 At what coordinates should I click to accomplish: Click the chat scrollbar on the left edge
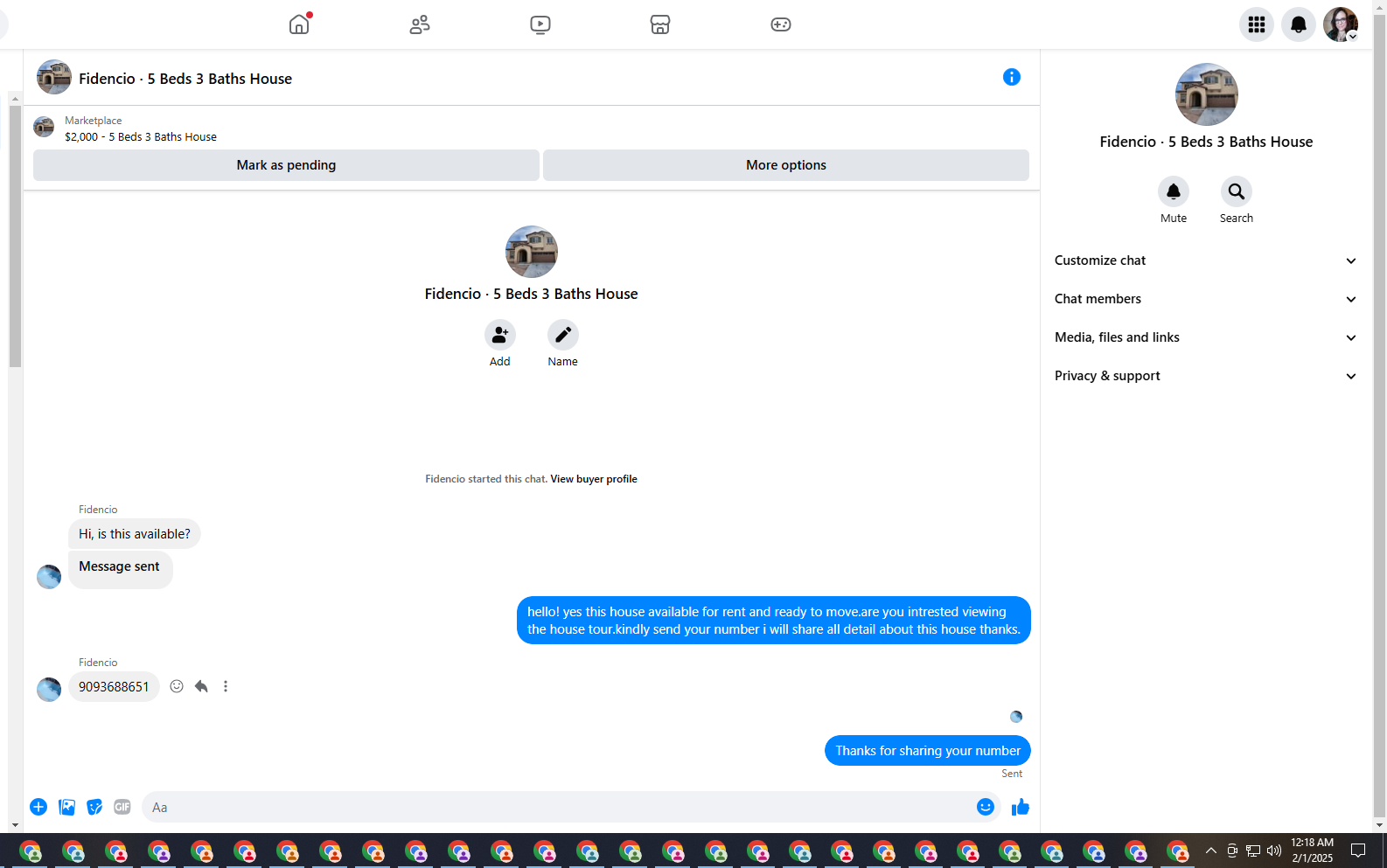(15, 236)
